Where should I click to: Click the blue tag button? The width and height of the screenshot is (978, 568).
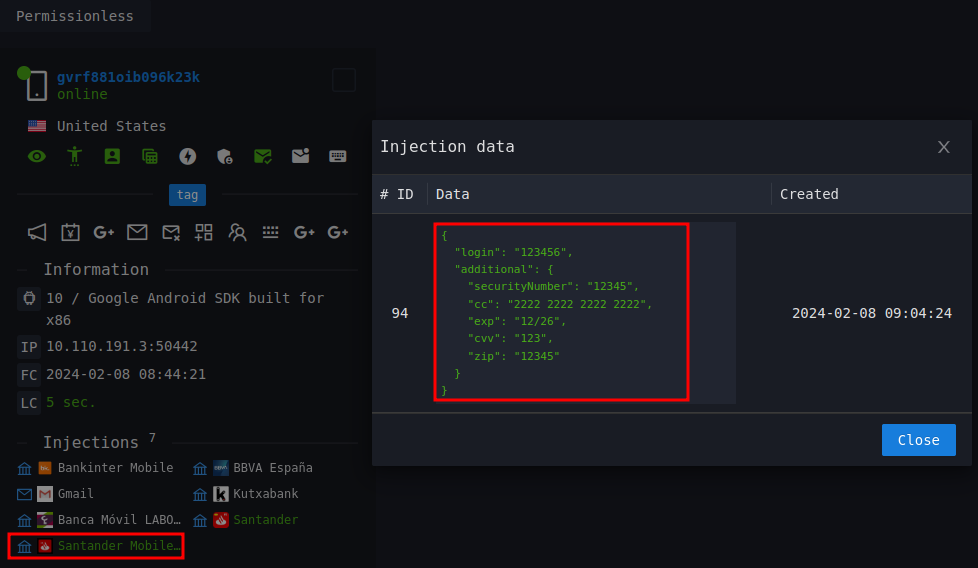coord(187,195)
